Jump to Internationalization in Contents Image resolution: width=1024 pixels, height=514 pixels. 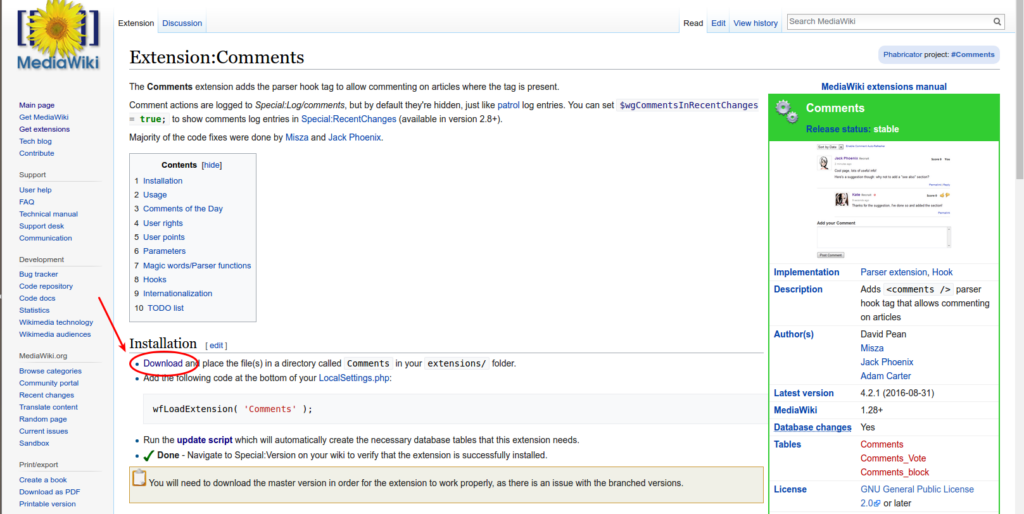[x=178, y=293]
